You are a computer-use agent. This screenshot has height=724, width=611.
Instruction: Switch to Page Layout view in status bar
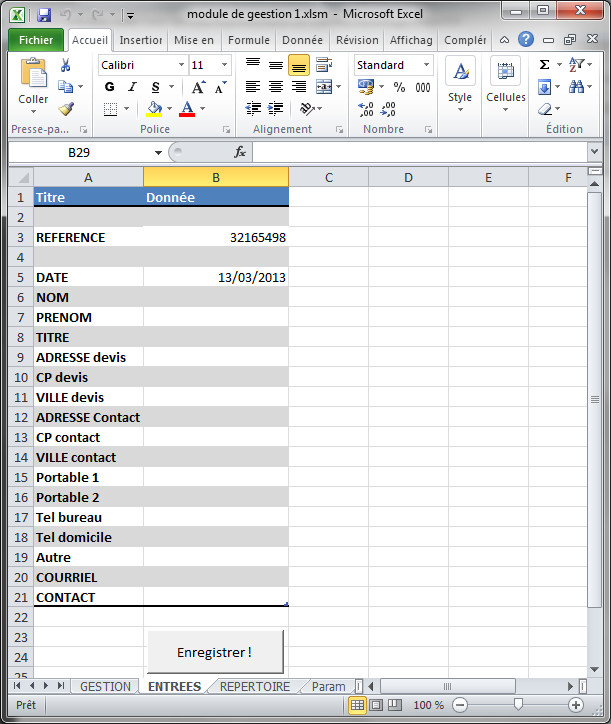click(x=376, y=705)
